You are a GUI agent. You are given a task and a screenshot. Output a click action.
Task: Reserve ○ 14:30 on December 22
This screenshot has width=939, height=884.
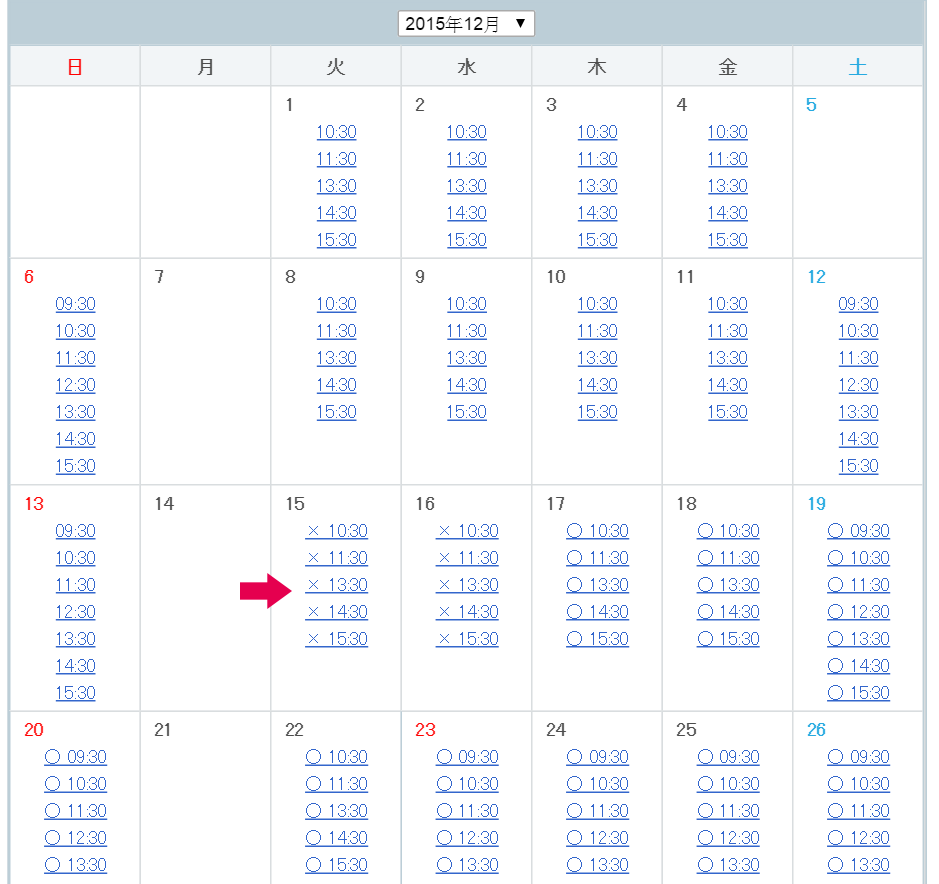tap(337, 837)
